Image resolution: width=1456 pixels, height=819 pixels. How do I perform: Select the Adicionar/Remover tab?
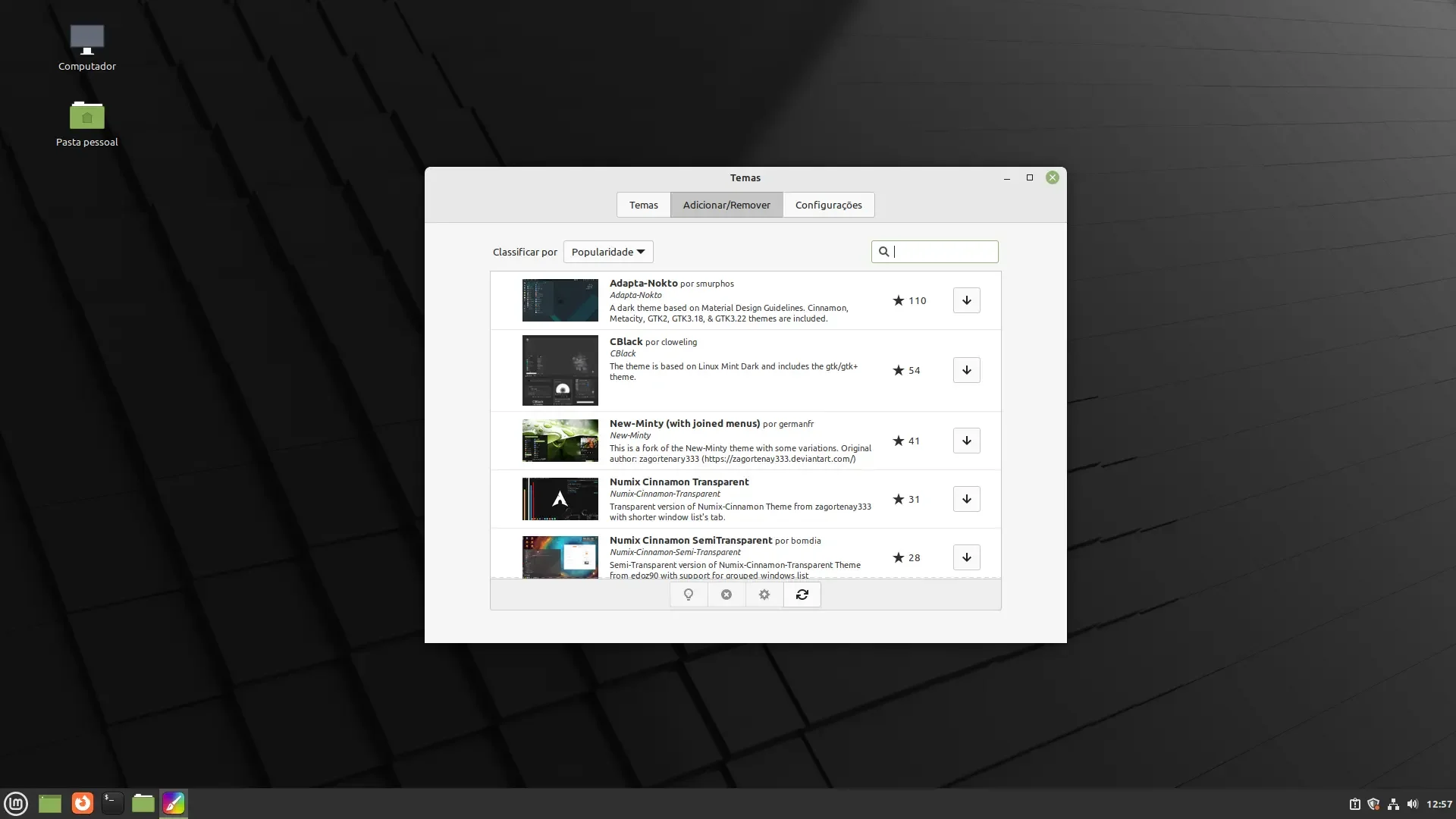pyautogui.click(x=726, y=205)
